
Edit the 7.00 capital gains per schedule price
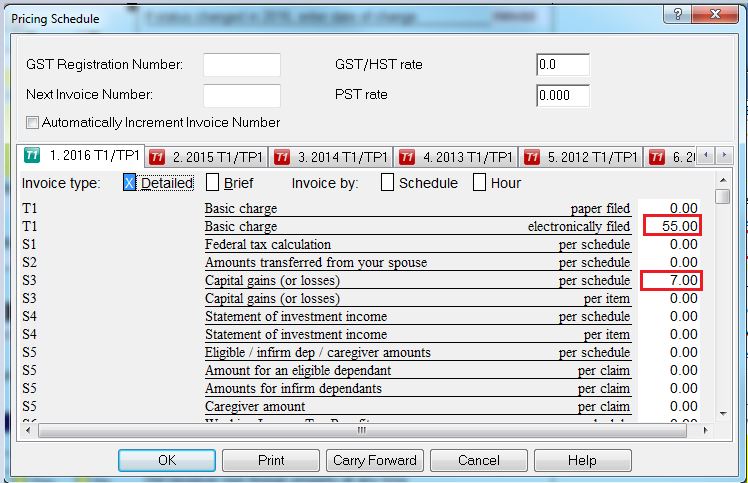(x=673, y=280)
